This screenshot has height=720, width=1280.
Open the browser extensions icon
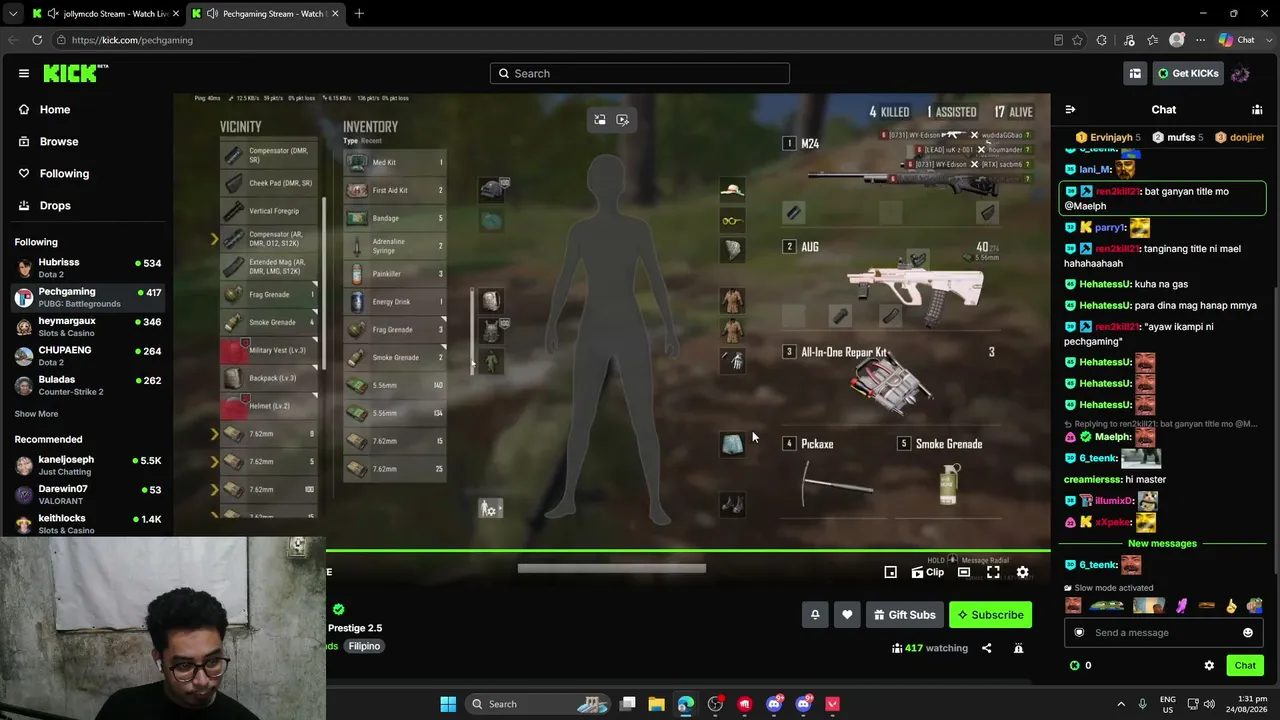coord(1102,40)
